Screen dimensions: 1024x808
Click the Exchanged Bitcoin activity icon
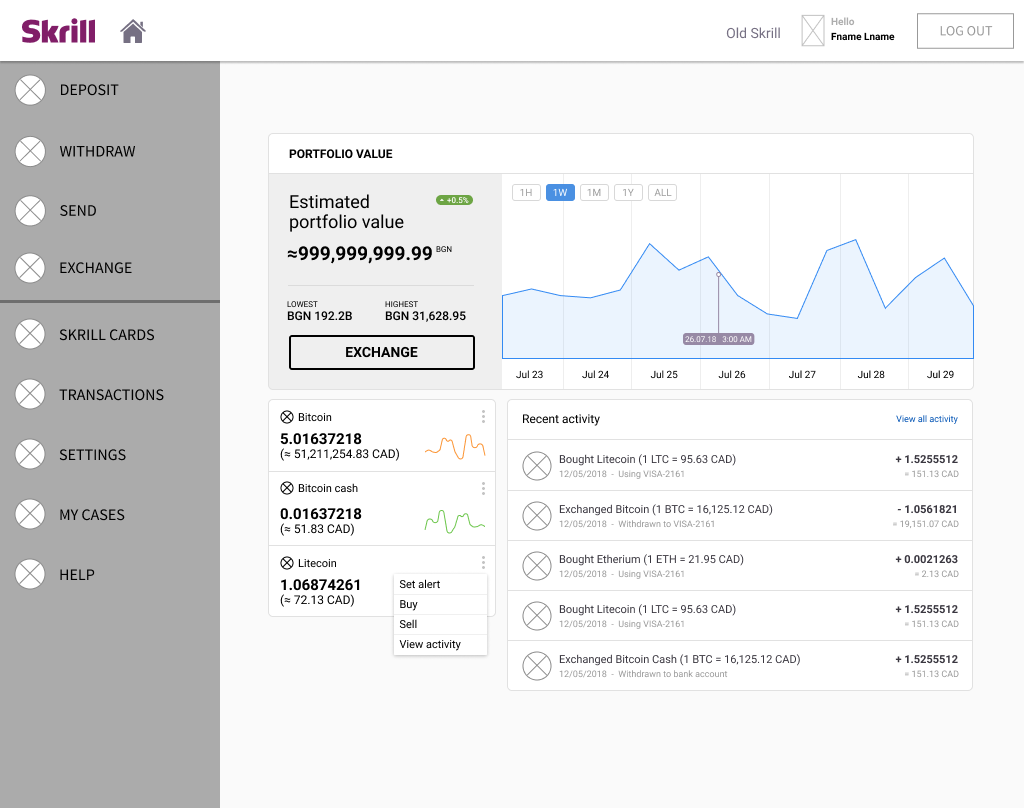pyautogui.click(x=537, y=516)
